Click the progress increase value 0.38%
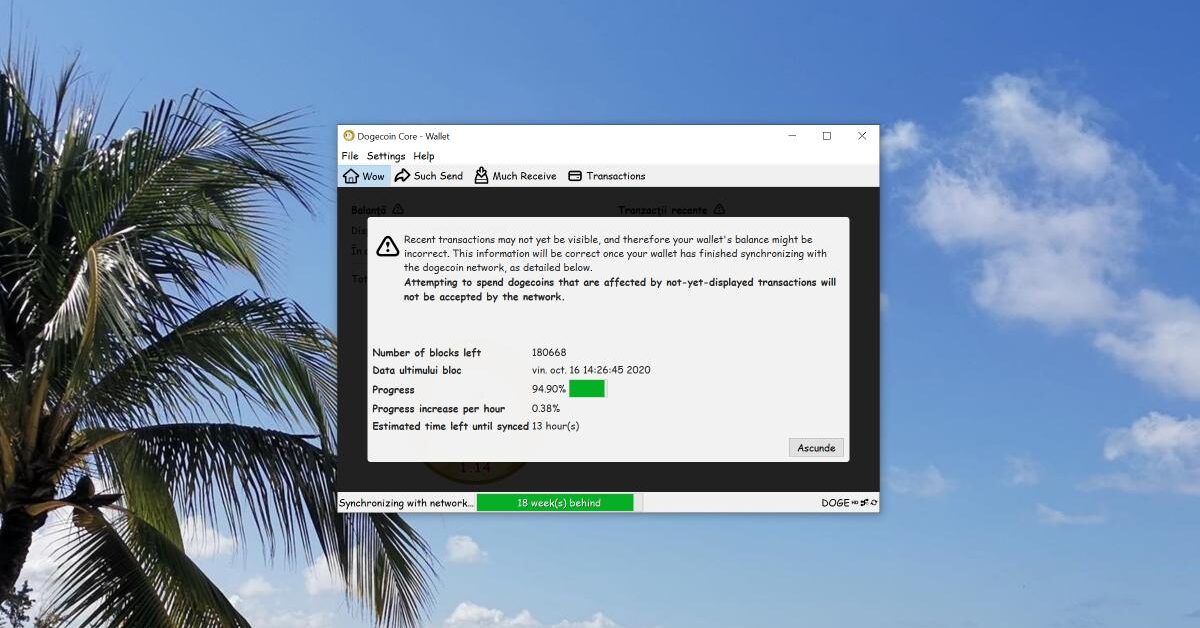The height and width of the screenshot is (628, 1200). (x=546, y=408)
